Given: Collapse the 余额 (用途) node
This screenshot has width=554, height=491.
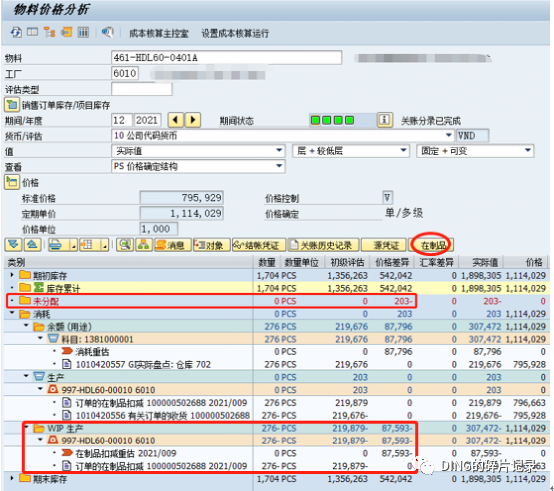Looking at the screenshot, I should pos(26,326).
